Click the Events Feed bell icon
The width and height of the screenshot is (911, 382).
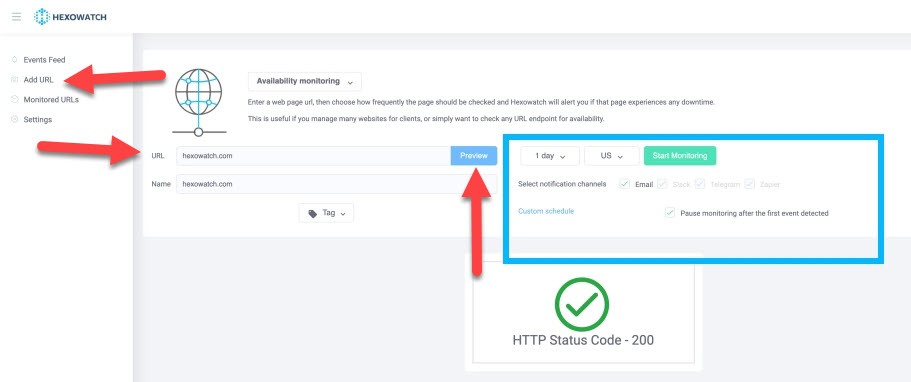tap(15, 59)
